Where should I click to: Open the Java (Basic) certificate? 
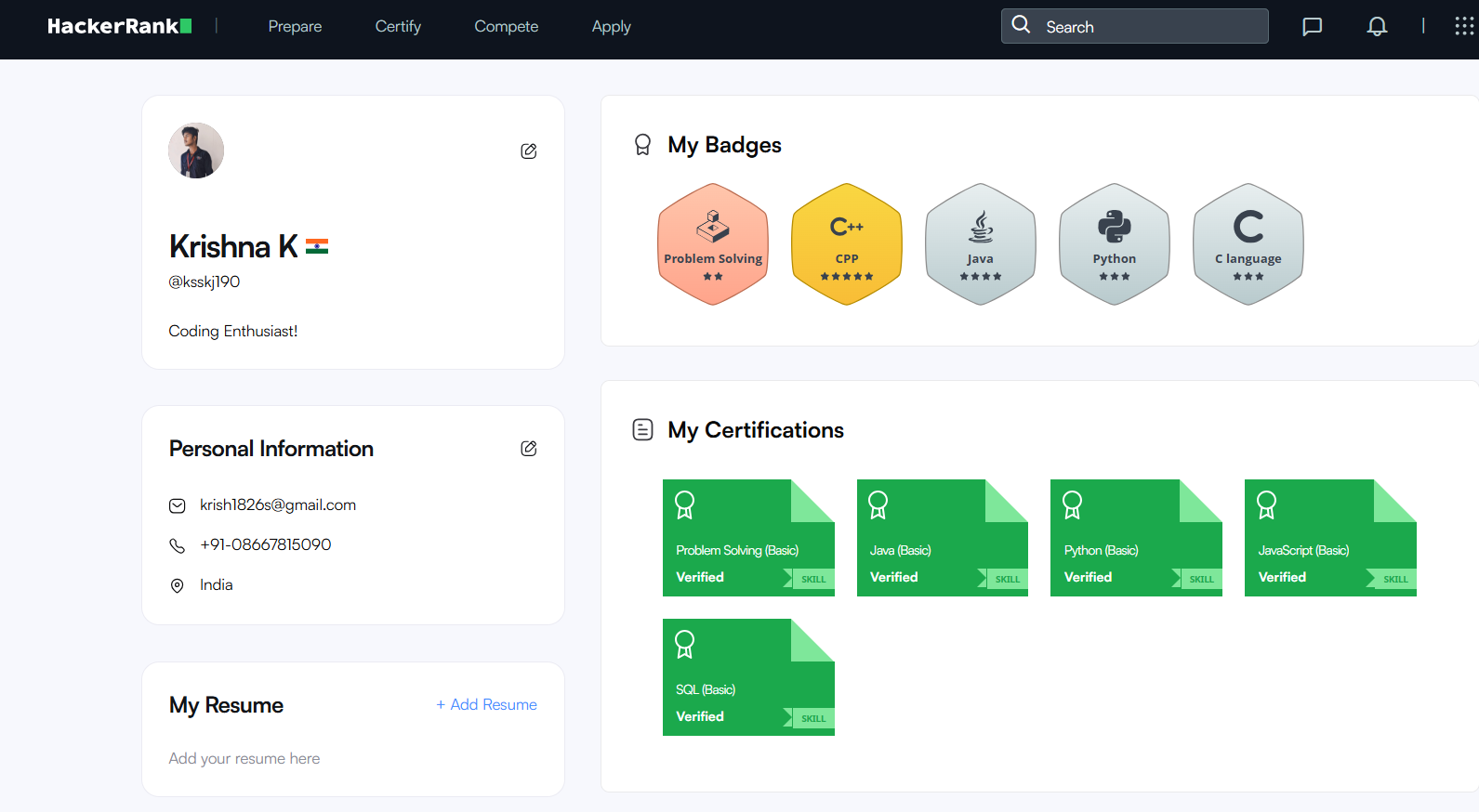pyautogui.click(x=943, y=538)
